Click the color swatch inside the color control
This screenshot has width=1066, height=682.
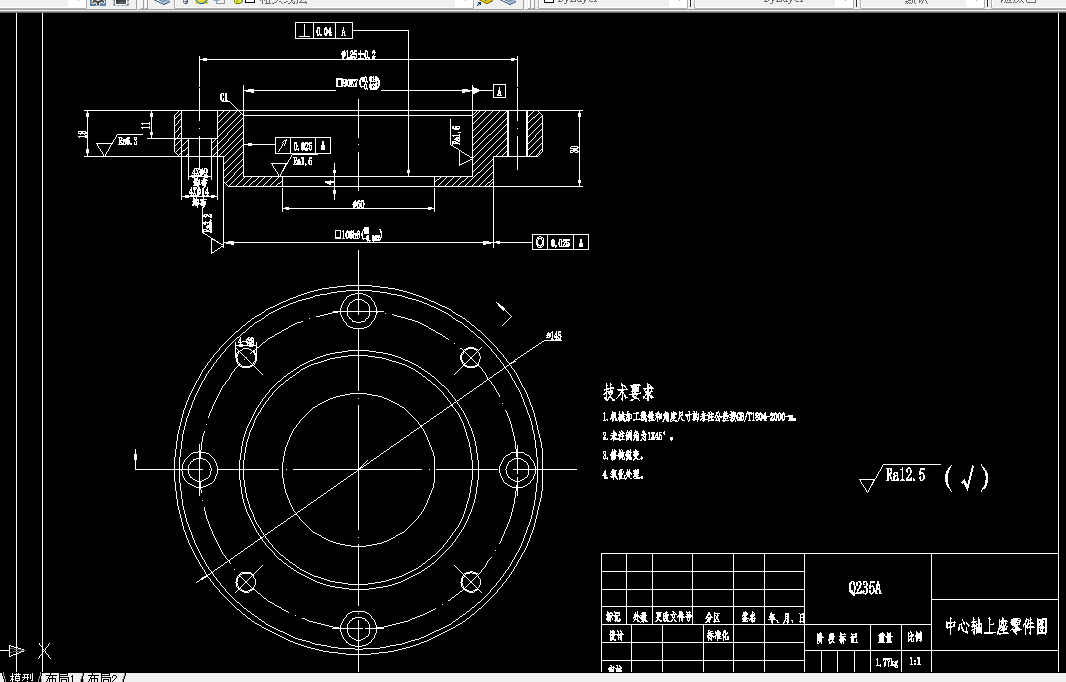tap(549, 3)
